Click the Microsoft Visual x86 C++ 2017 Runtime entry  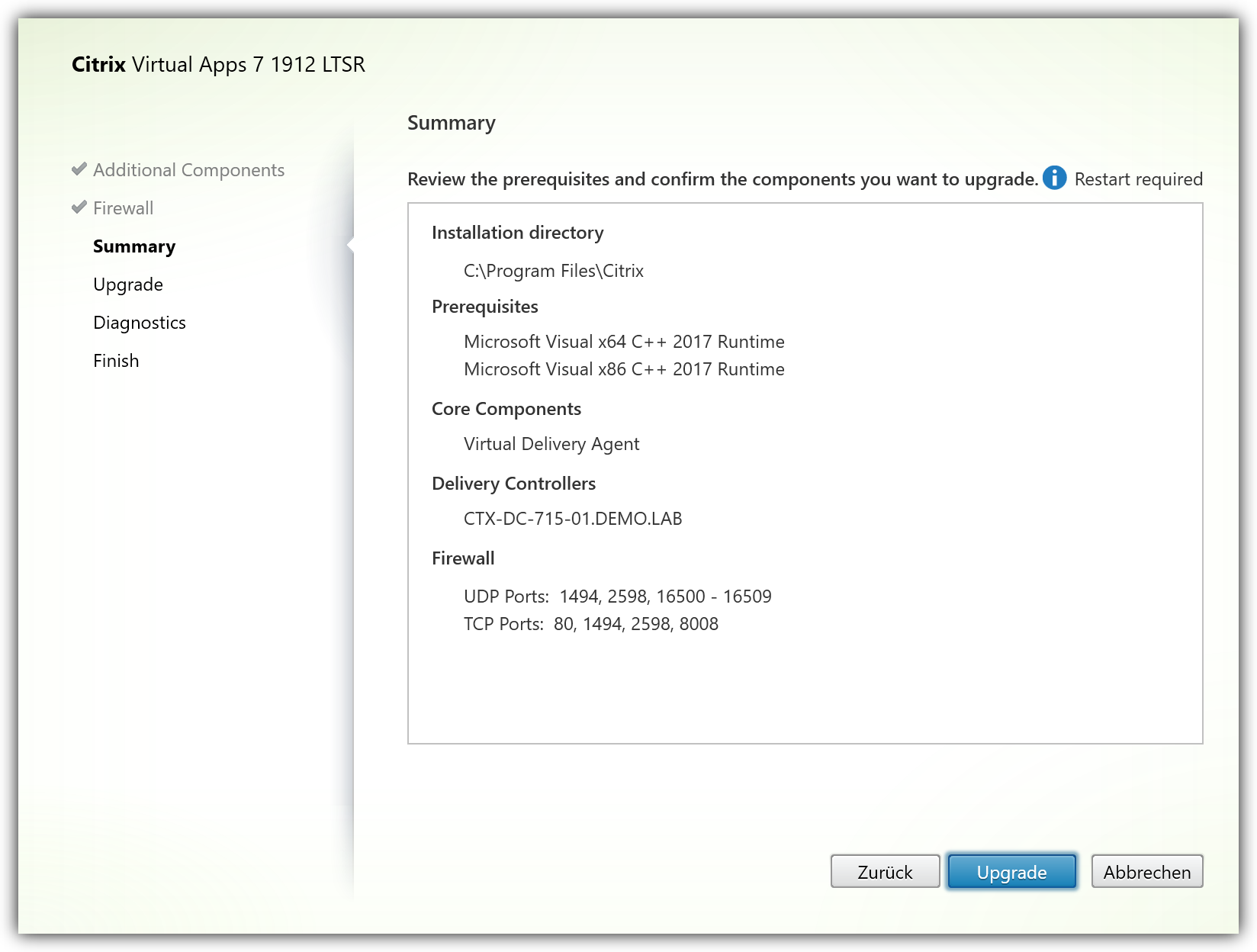click(x=624, y=369)
